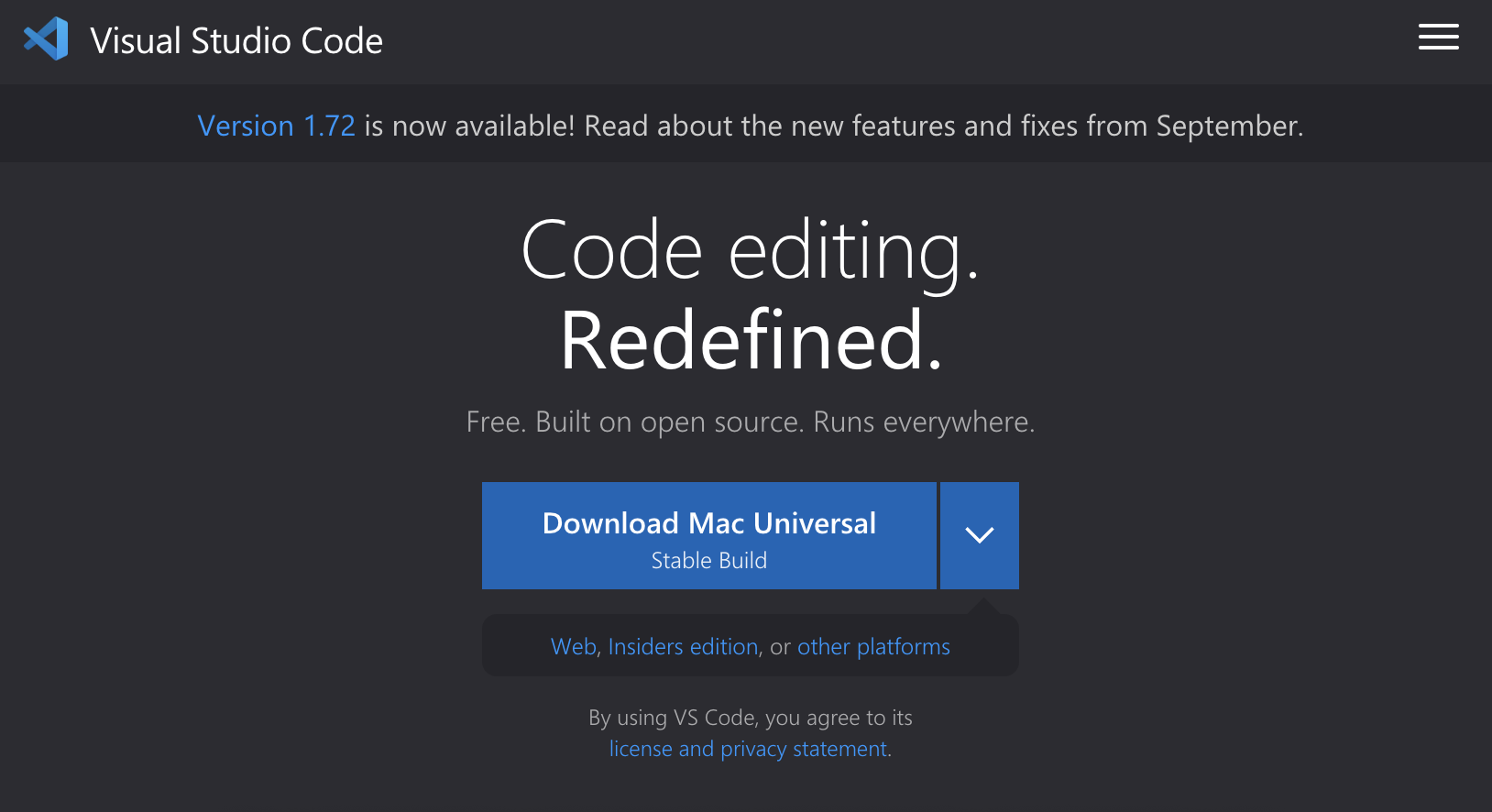Click 'By using VS Code, you agree' text
This screenshot has height=812, width=1492.
(x=751, y=718)
